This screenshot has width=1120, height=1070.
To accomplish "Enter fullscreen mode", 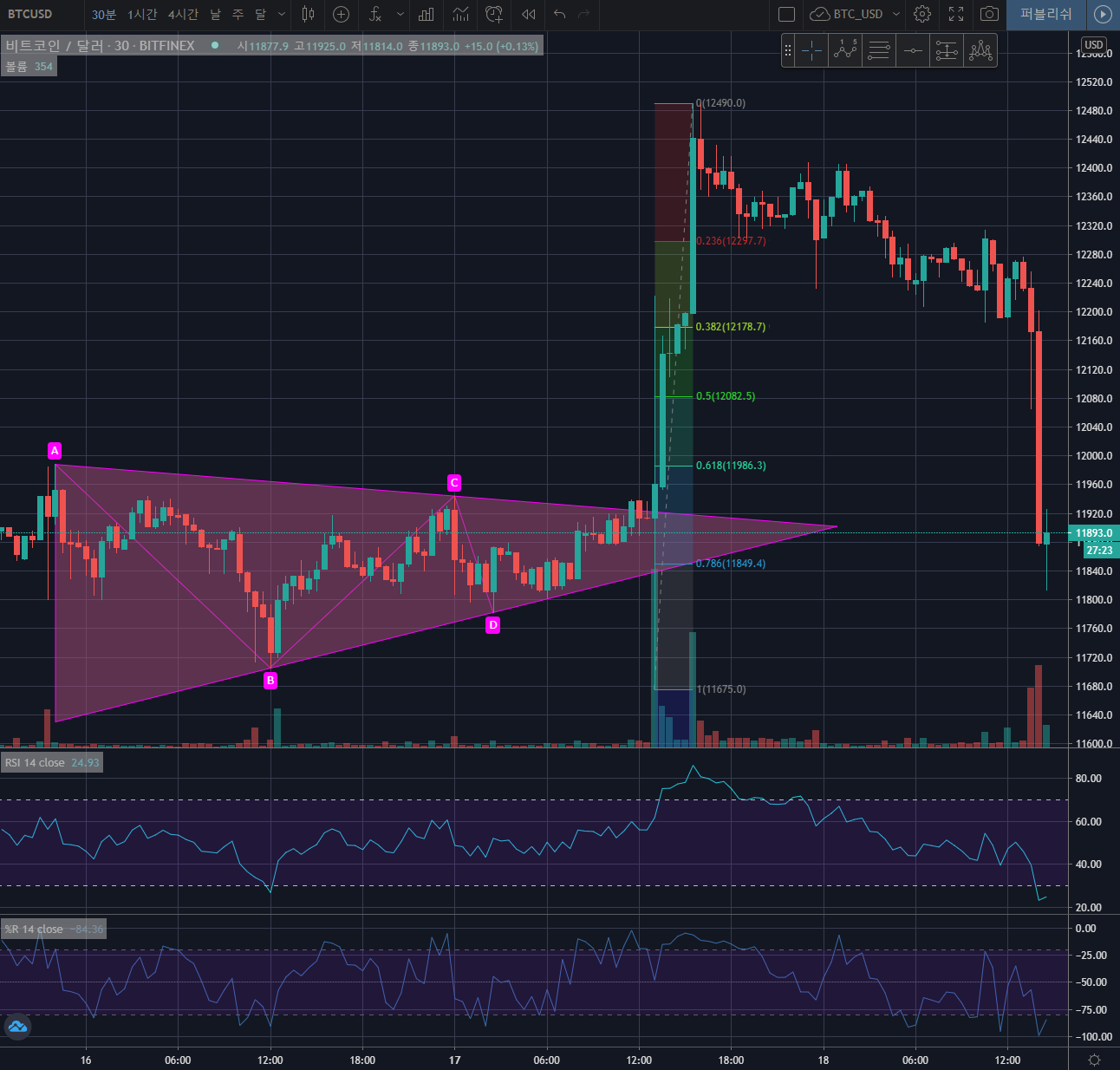I will tap(956, 14).
